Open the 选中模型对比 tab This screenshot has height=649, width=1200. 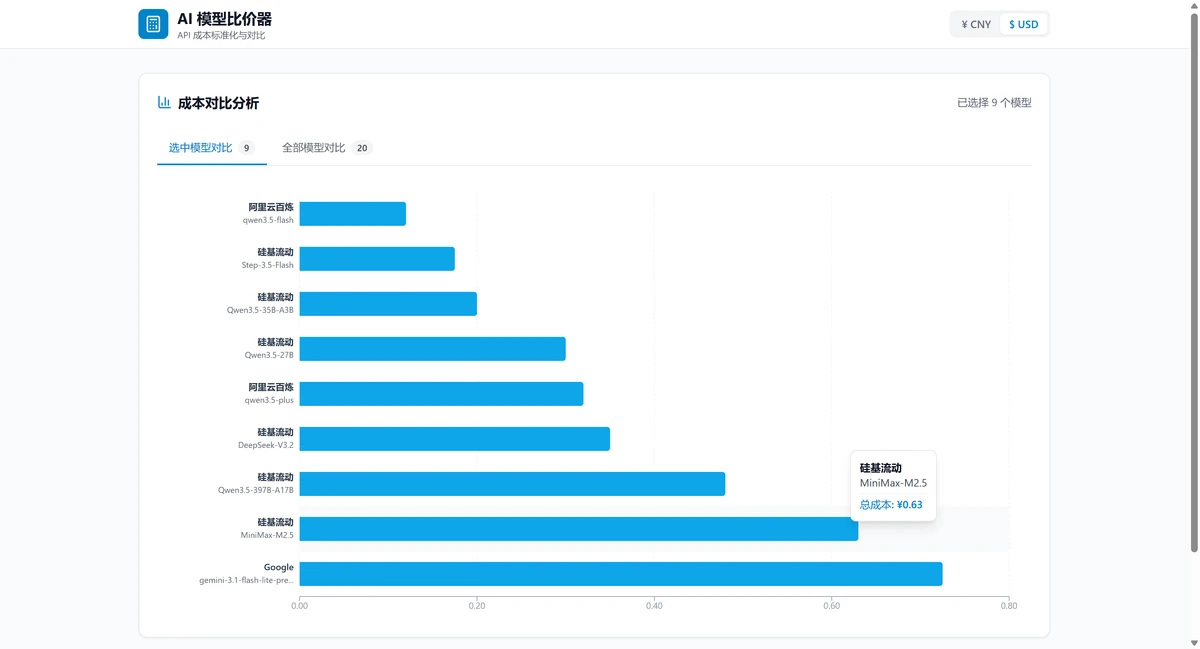coord(201,148)
